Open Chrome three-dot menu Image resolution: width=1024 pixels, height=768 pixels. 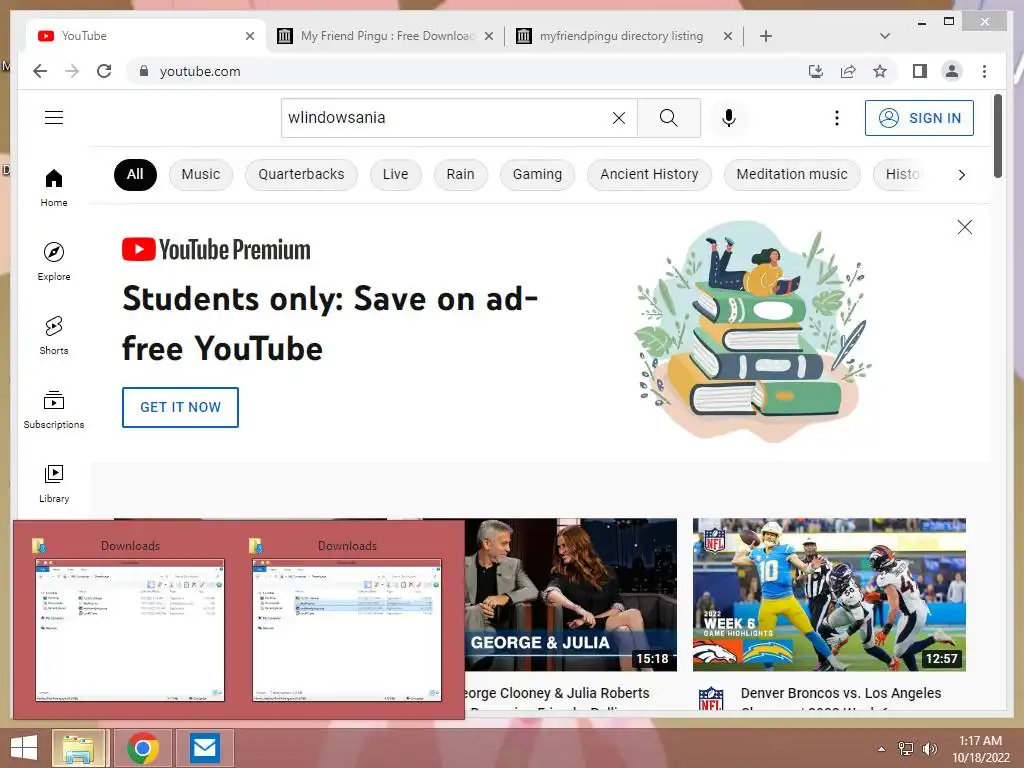[984, 71]
